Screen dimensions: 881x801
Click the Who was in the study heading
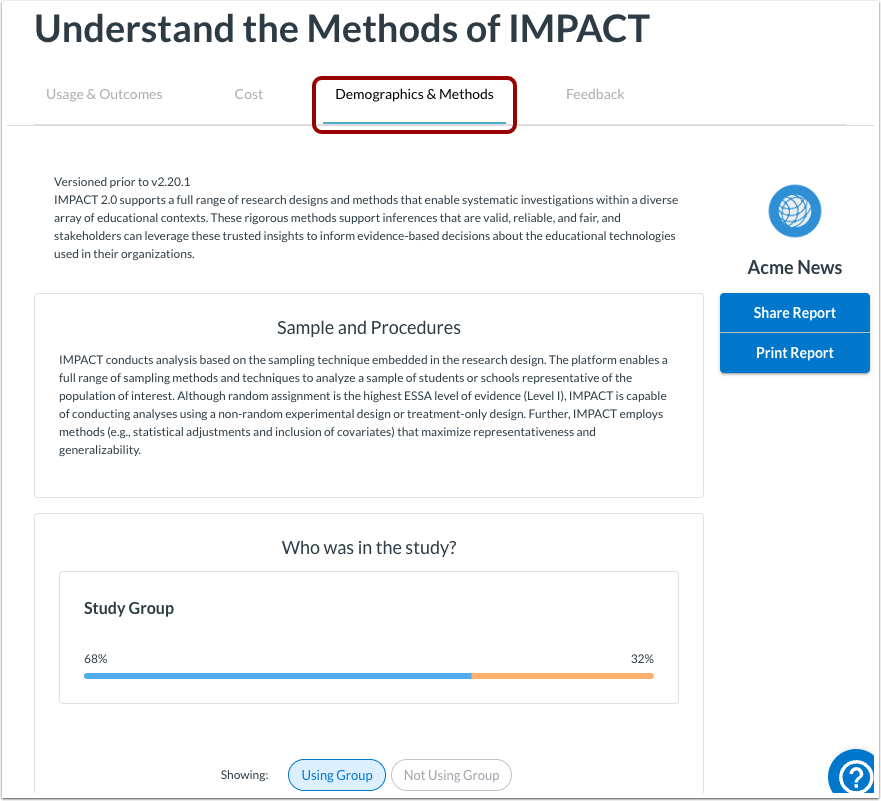coord(368,547)
